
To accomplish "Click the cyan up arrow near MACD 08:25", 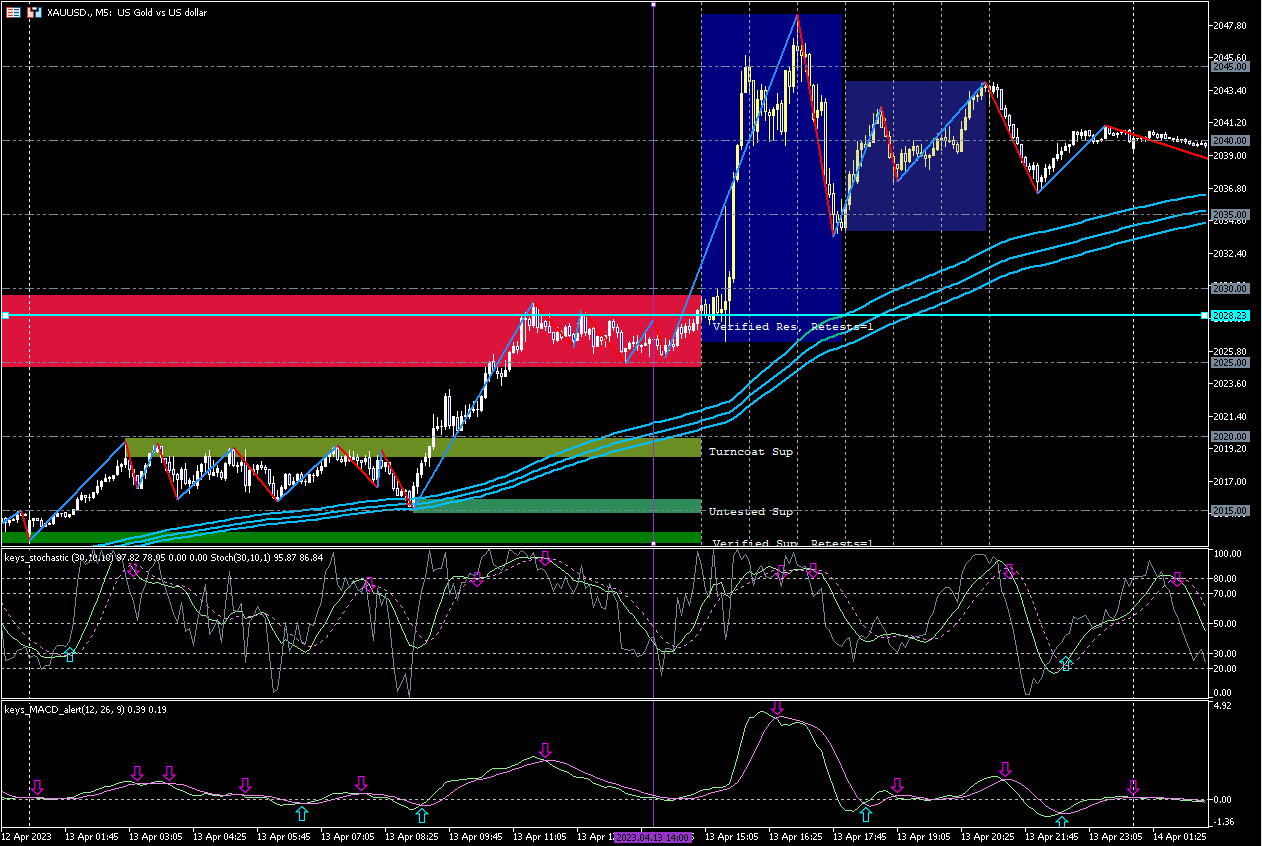I will click(422, 816).
